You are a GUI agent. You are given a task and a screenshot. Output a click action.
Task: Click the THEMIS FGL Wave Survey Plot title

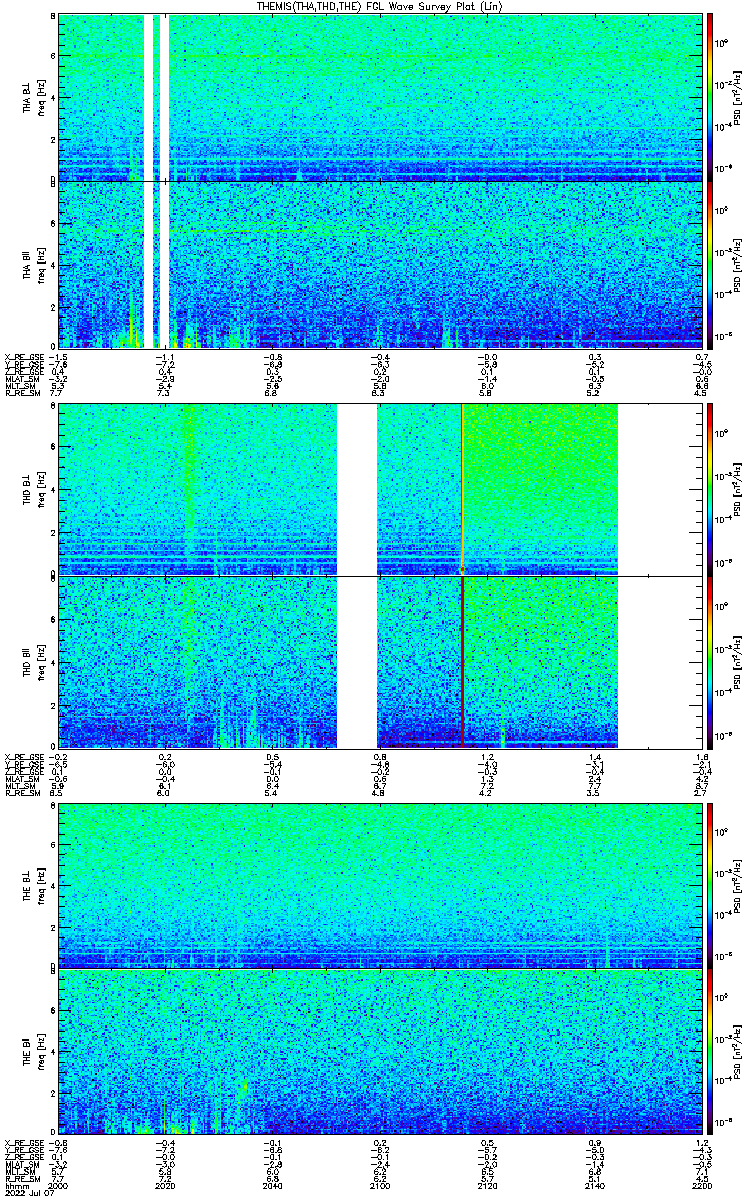click(x=379, y=7)
